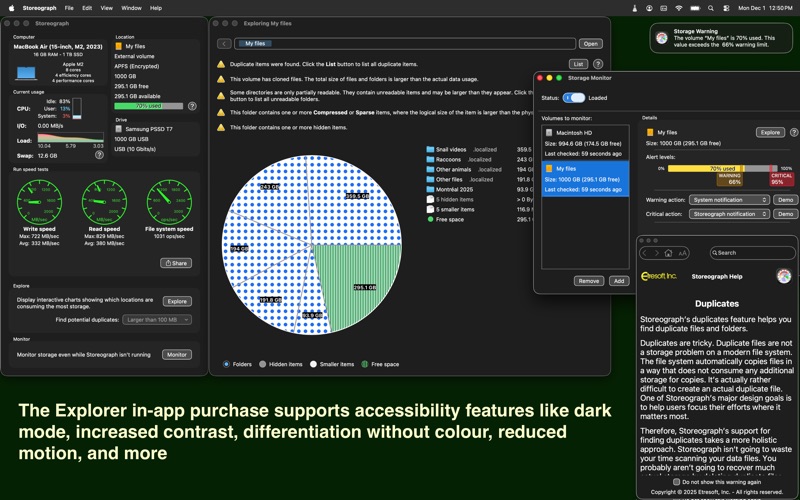The width and height of the screenshot is (800, 500).
Task: Click the MacBook Air laptop icon
Action: [26, 73]
